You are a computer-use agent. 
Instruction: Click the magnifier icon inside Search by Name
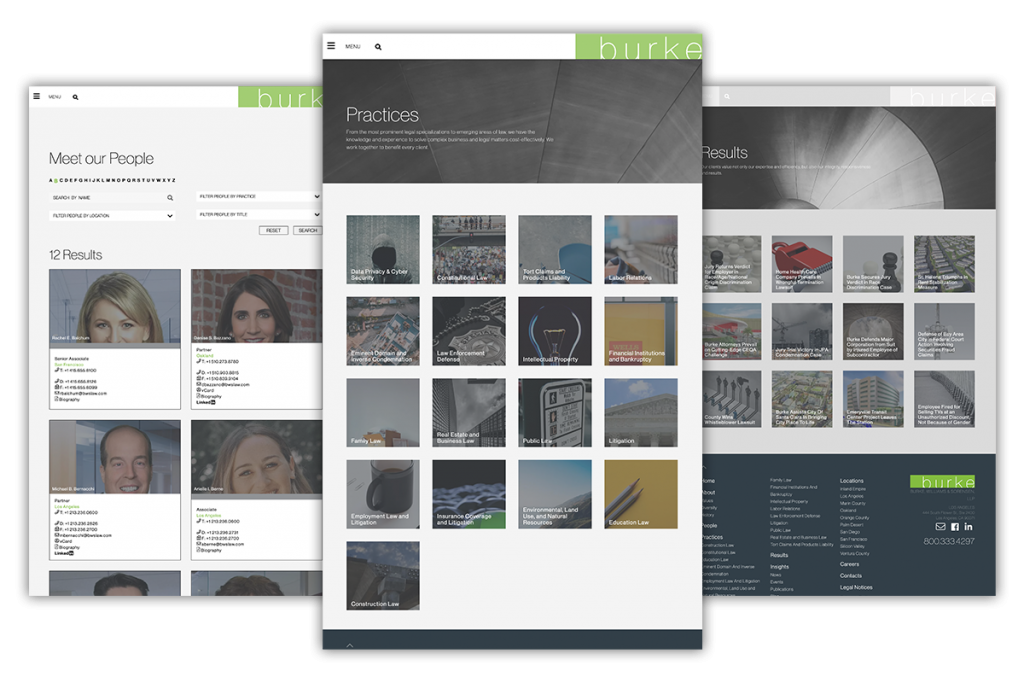tap(170, 198)
